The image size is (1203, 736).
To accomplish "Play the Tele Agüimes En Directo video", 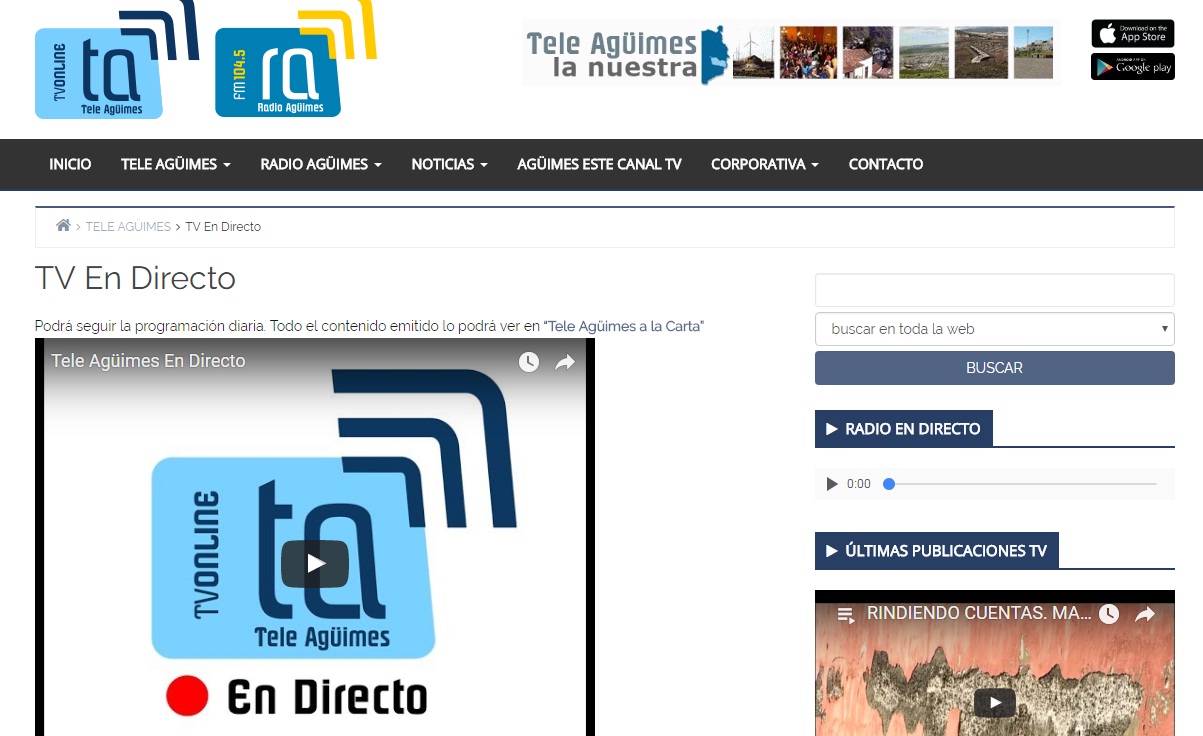I will tap(315, 563).
